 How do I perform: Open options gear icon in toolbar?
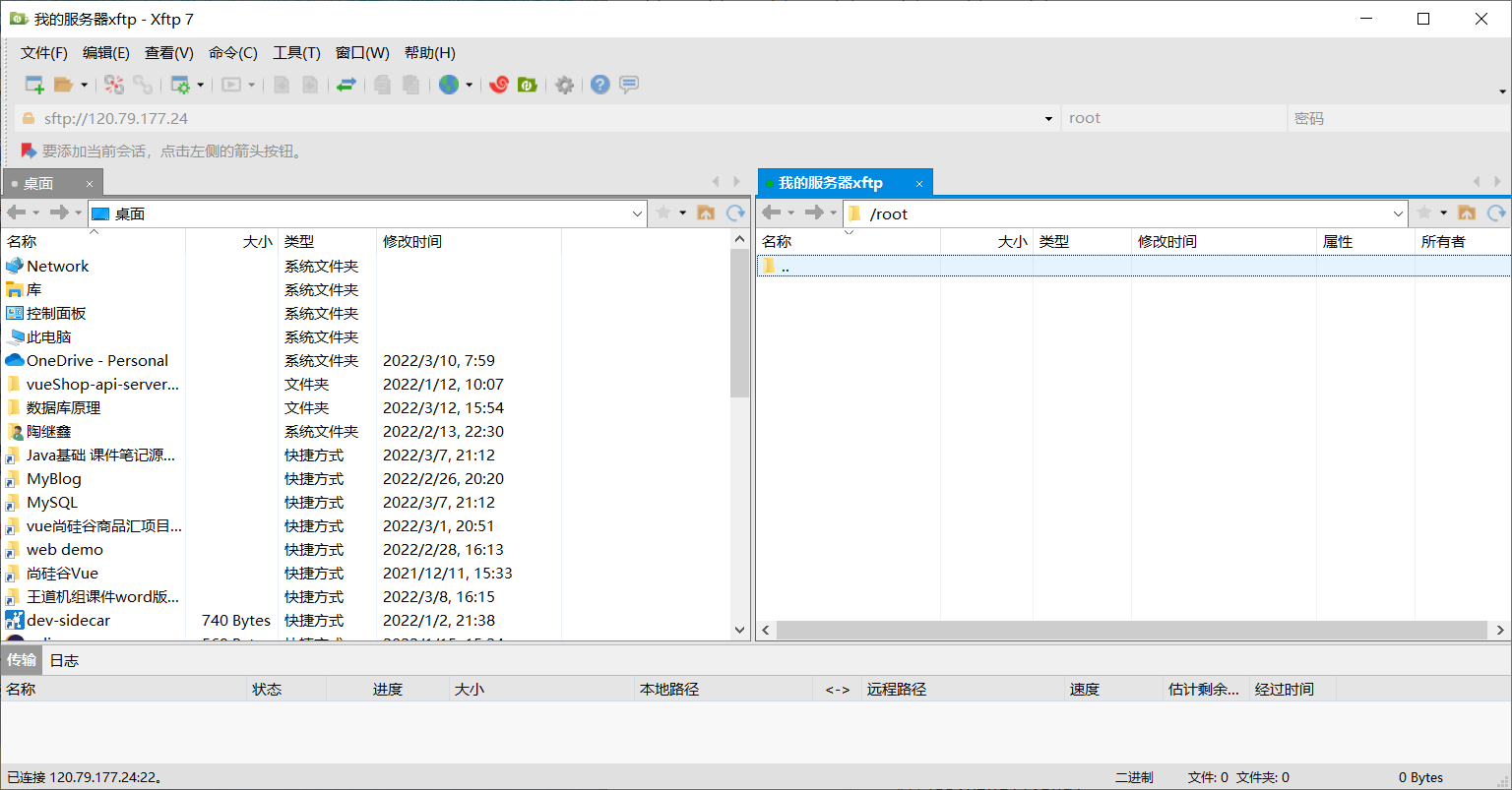point(564,85)
